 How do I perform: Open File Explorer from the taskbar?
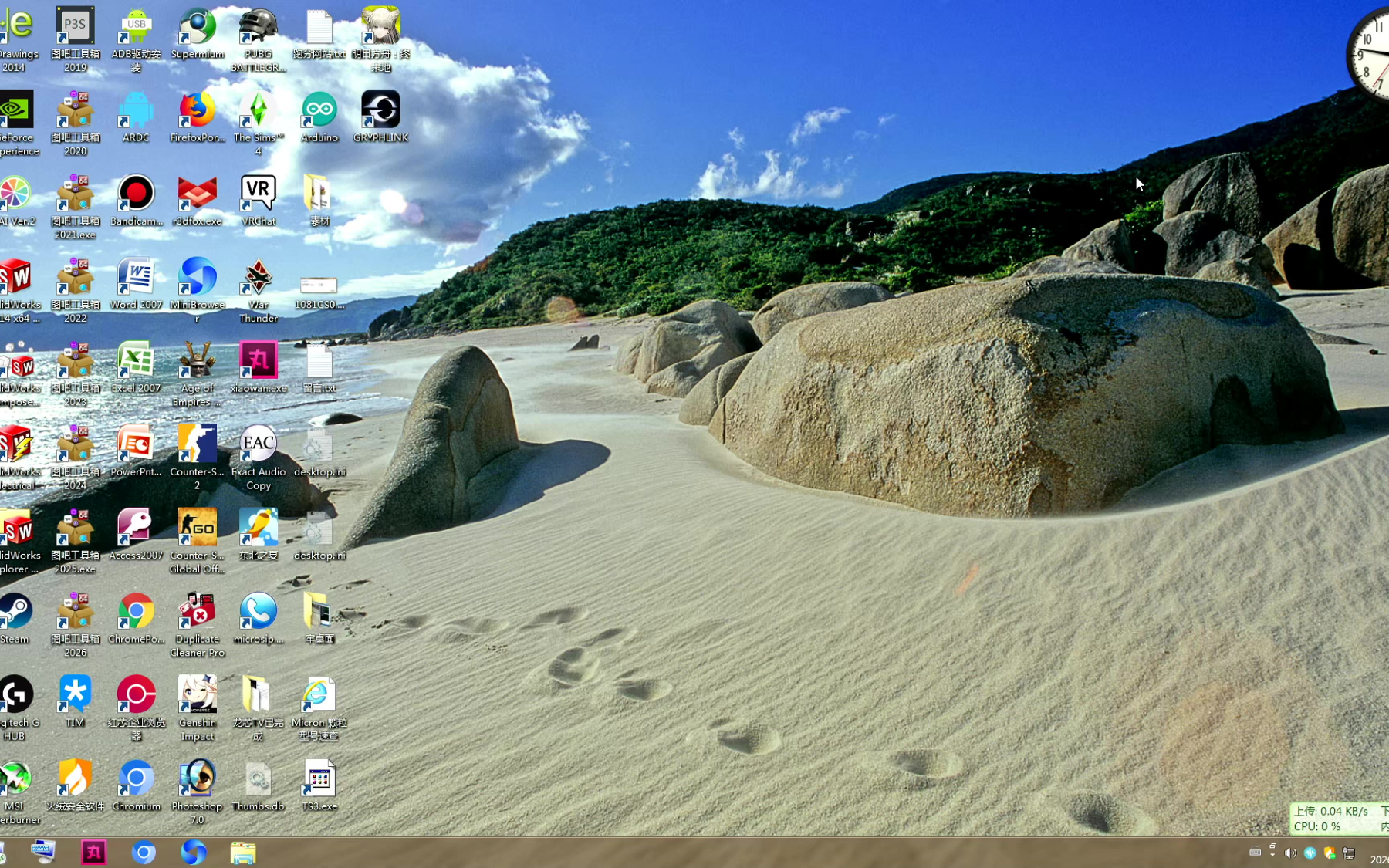(x=243, y=853)
